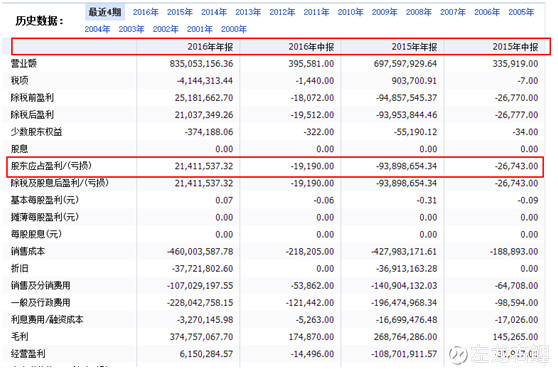Click the value 6,150,284.57
This screenshot has width=558, height=369.
[x=206, y=354]
